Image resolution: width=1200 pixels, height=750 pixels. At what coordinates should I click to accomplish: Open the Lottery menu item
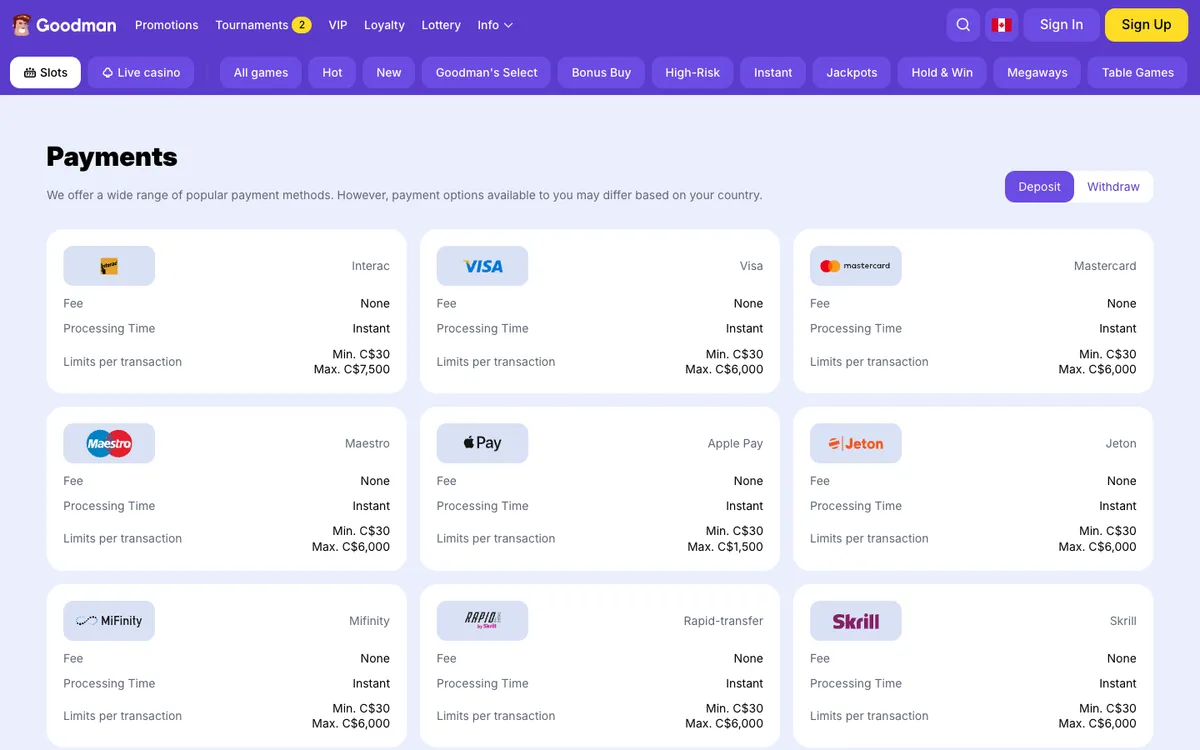[x=441, y=25]
